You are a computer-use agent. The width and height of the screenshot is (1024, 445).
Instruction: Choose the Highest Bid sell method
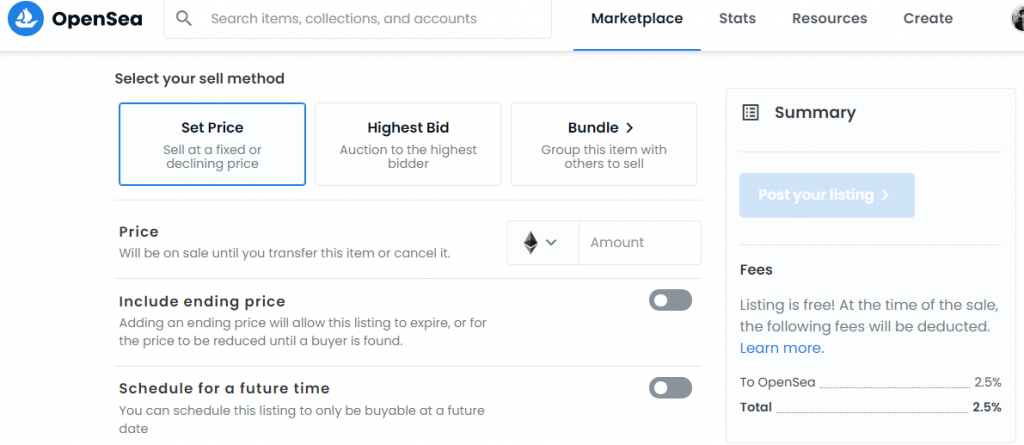tap(408, 144)
